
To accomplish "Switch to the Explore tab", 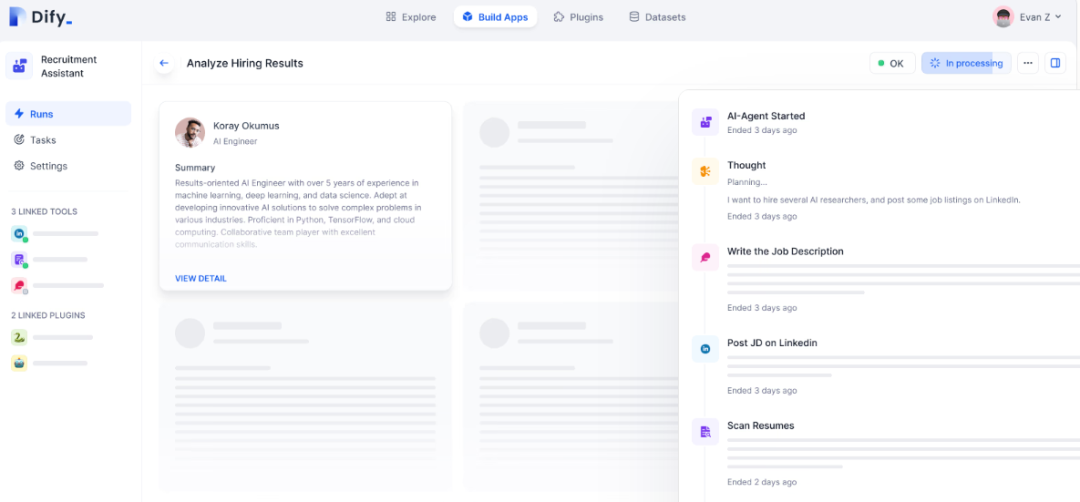I will (410, 17).
